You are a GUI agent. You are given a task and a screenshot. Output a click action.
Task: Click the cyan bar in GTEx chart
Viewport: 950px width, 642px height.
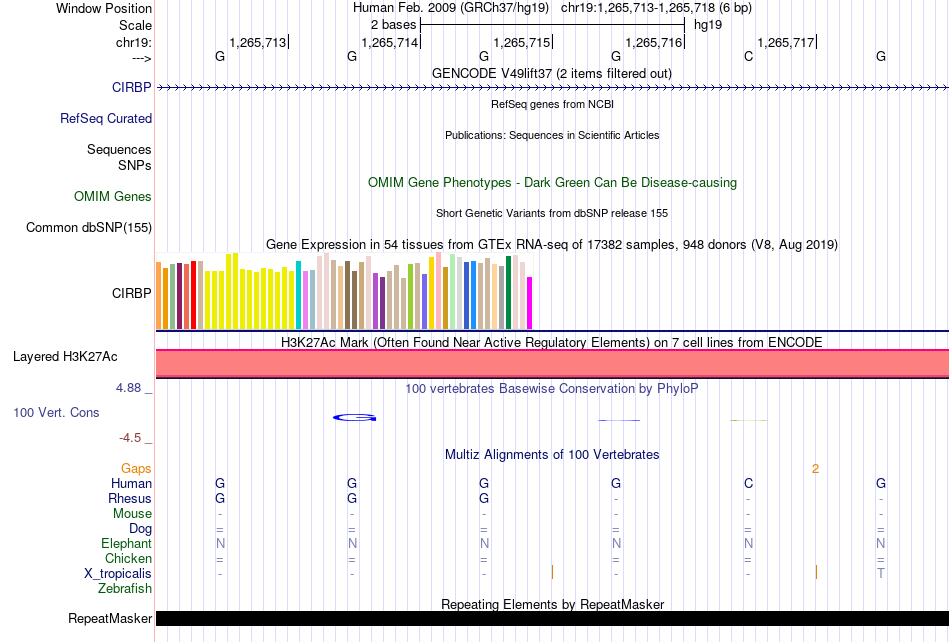point(299,295)
